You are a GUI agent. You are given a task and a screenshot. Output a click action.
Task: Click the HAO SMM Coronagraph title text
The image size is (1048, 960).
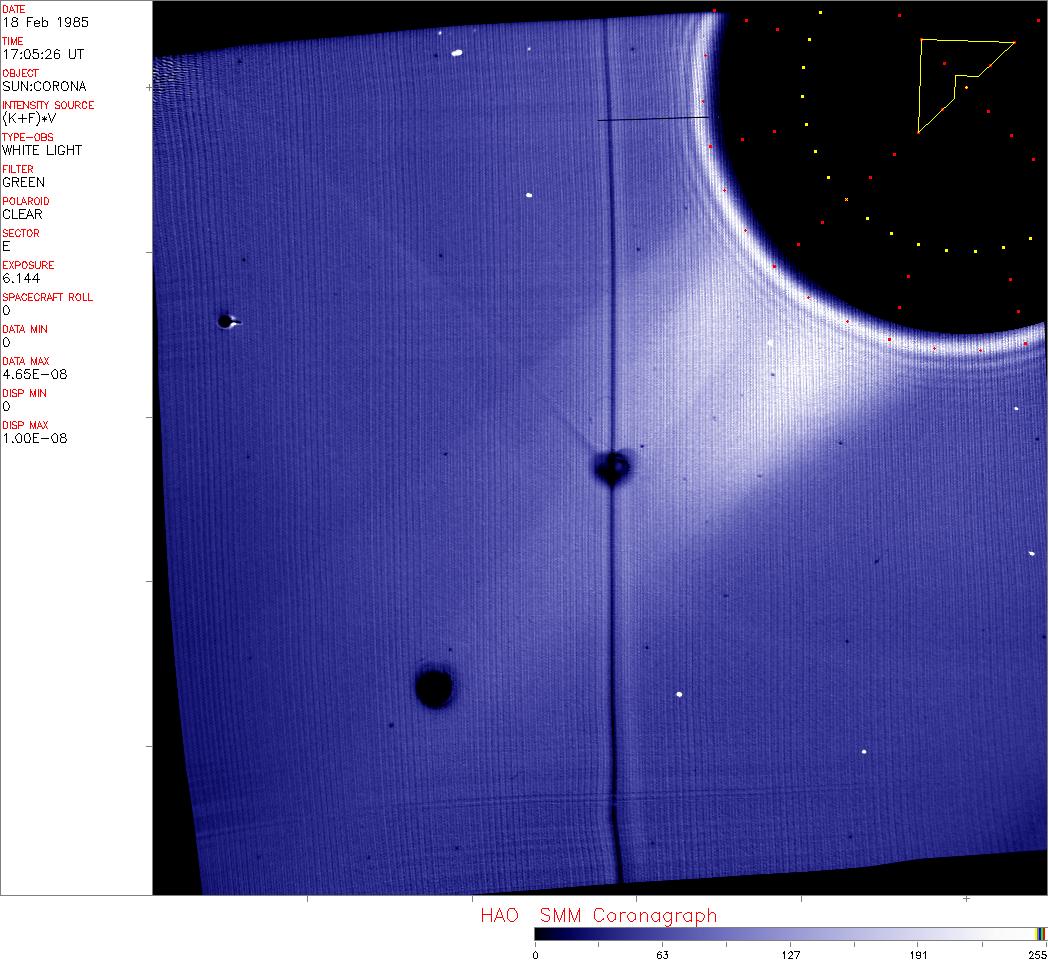point(598,915)
